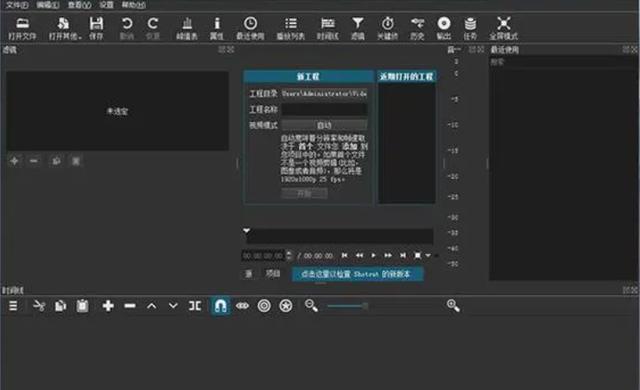640x390 pixels.
Task: Click the Shotcut check for new version button
Action: click(357, 274)
